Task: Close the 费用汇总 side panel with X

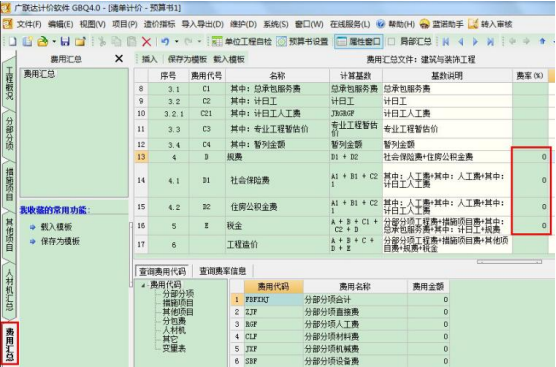Action: click(119, 59)
